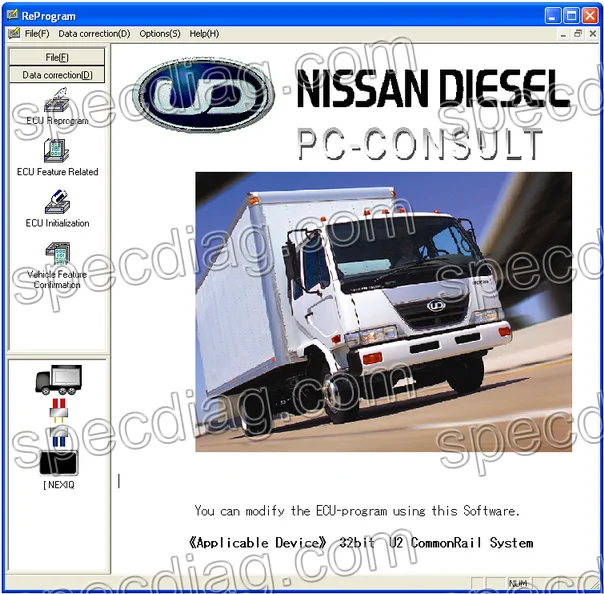Click the ReProgram title bar app icon
The width and height of the screenshot is (604, 594).
point(13,15)
